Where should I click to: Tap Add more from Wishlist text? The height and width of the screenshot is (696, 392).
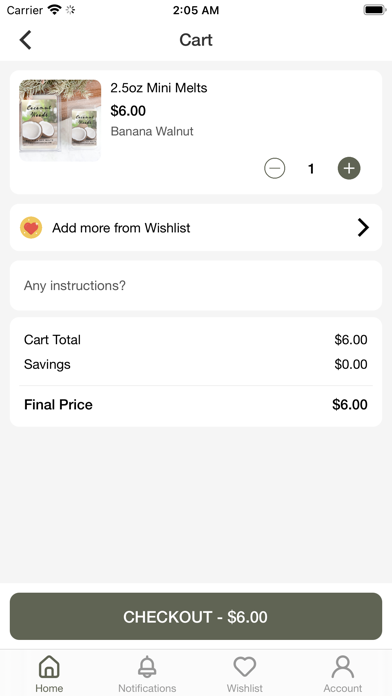point(121,228)
